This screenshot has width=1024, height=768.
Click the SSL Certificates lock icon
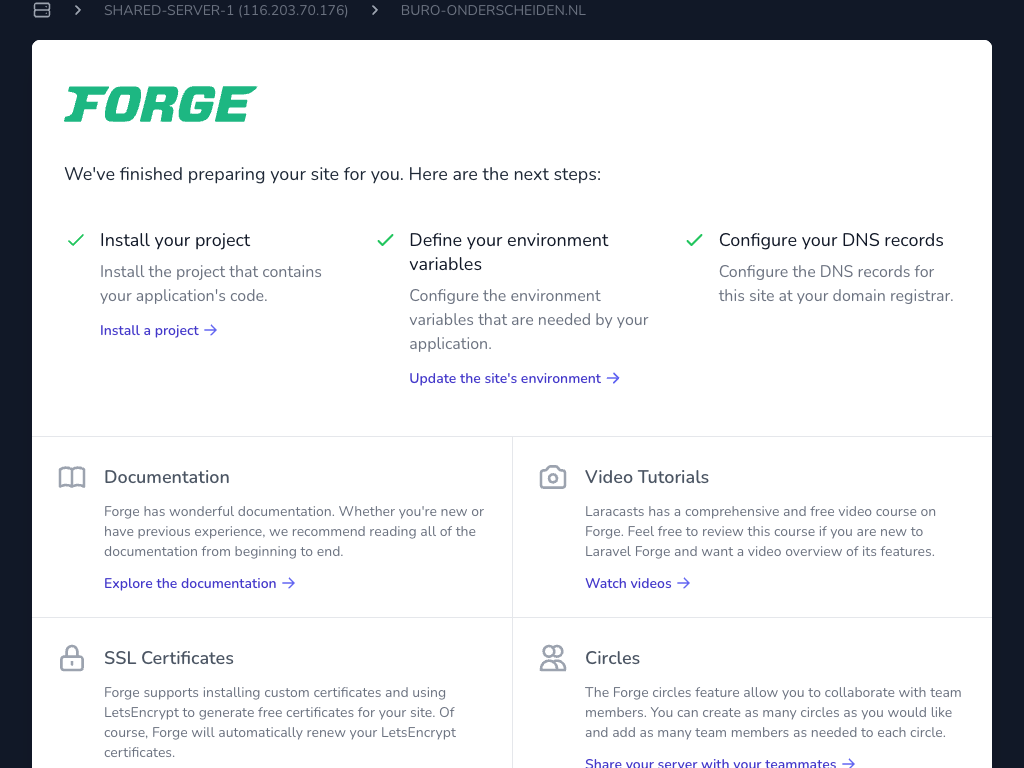(72, 658)
